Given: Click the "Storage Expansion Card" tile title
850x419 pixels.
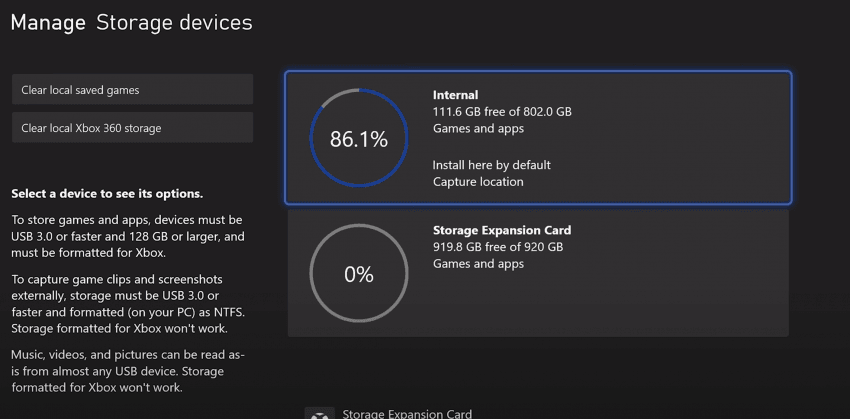Looking at the screenshot, I should 502,230.
